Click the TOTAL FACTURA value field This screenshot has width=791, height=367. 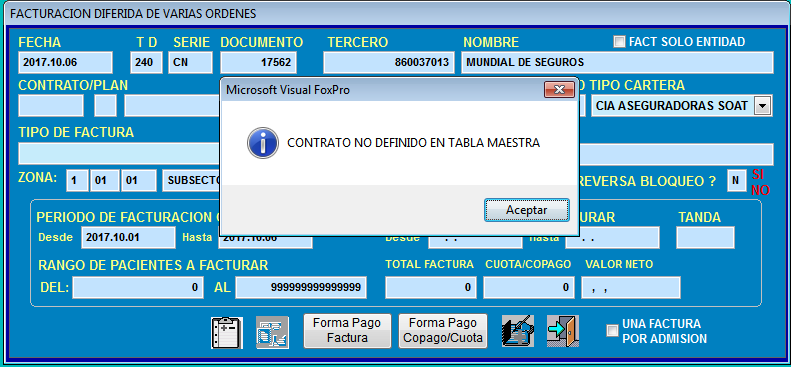click(x=430, y=287)
